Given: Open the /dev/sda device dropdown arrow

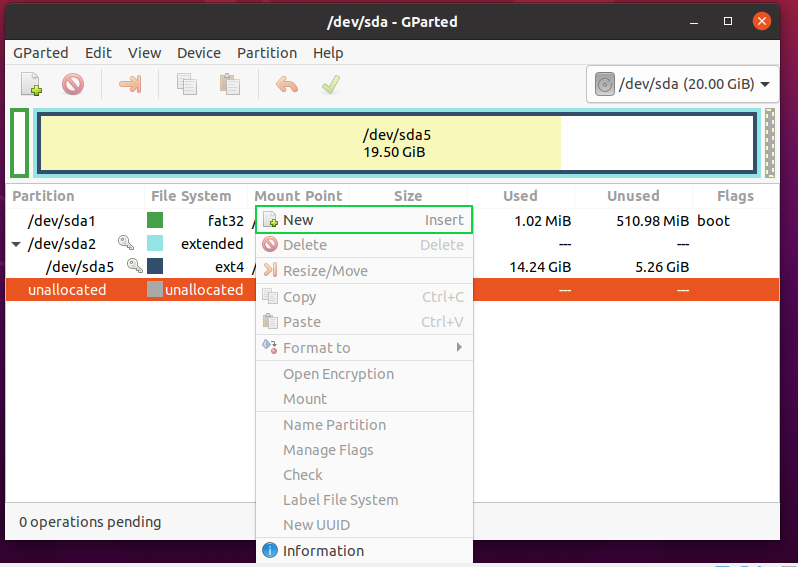Looking at the screenshot, I should (x=765, y=84).
